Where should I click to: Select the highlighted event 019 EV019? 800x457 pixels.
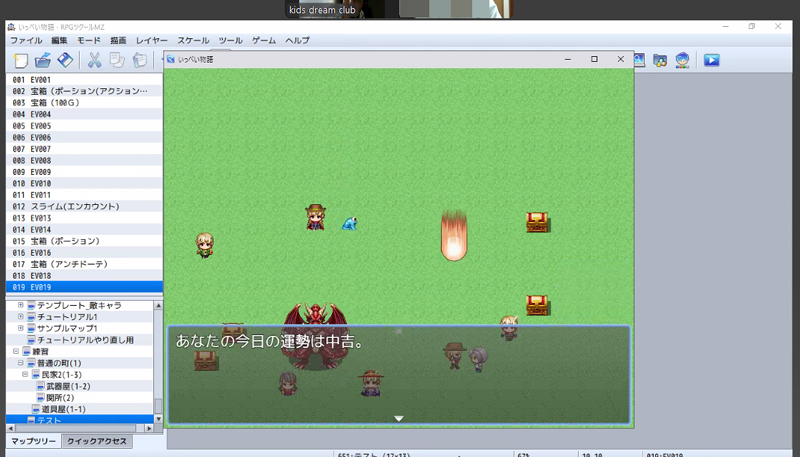coord(84,287)
